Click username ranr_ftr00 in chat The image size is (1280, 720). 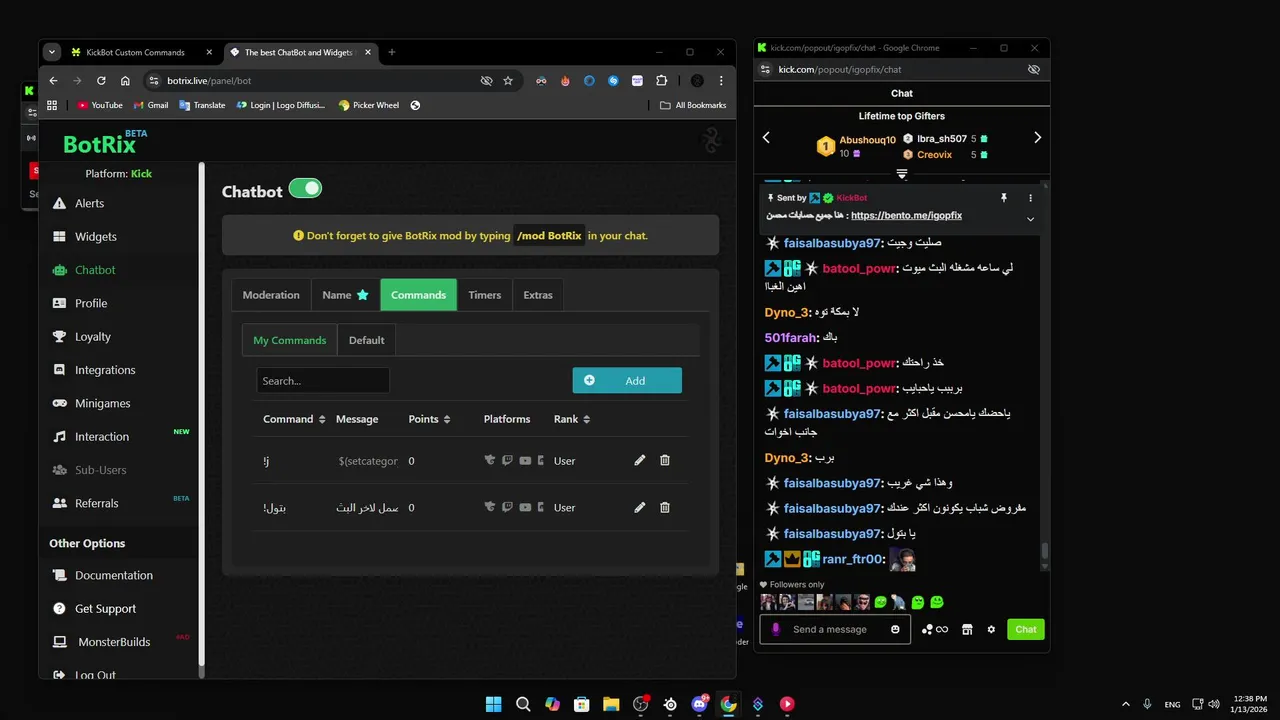click(853, 559)
